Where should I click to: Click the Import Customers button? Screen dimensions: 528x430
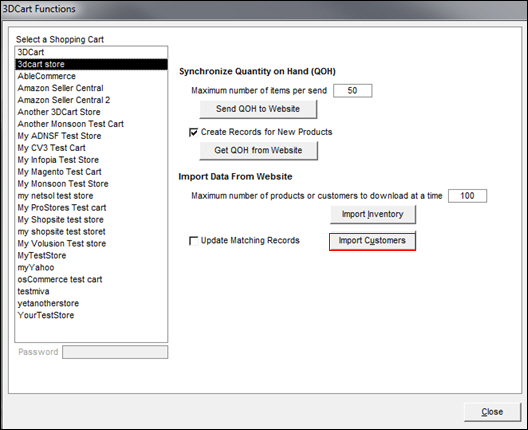tap(372, 241)
